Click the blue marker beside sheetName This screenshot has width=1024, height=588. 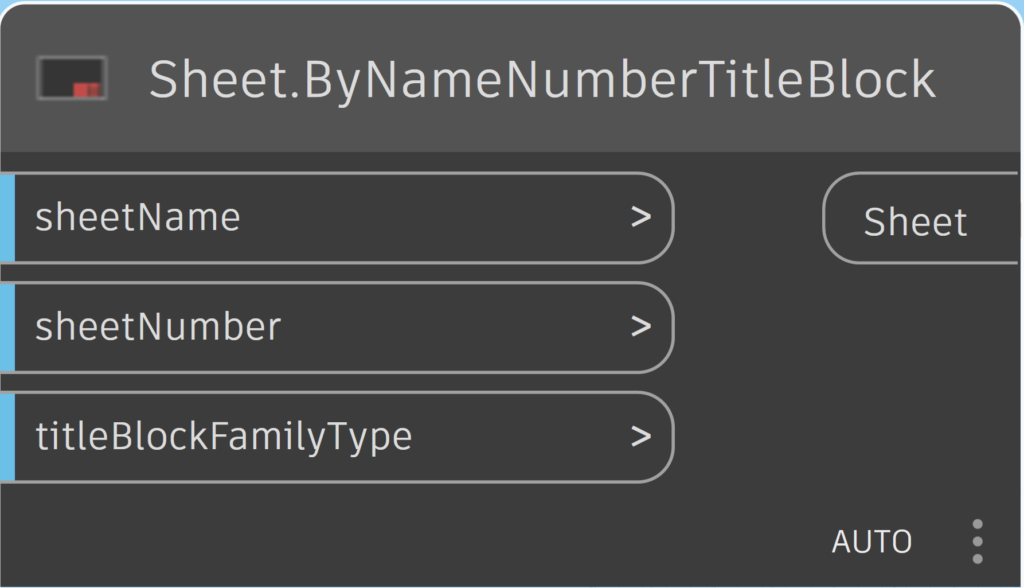[x=7, y=218]
